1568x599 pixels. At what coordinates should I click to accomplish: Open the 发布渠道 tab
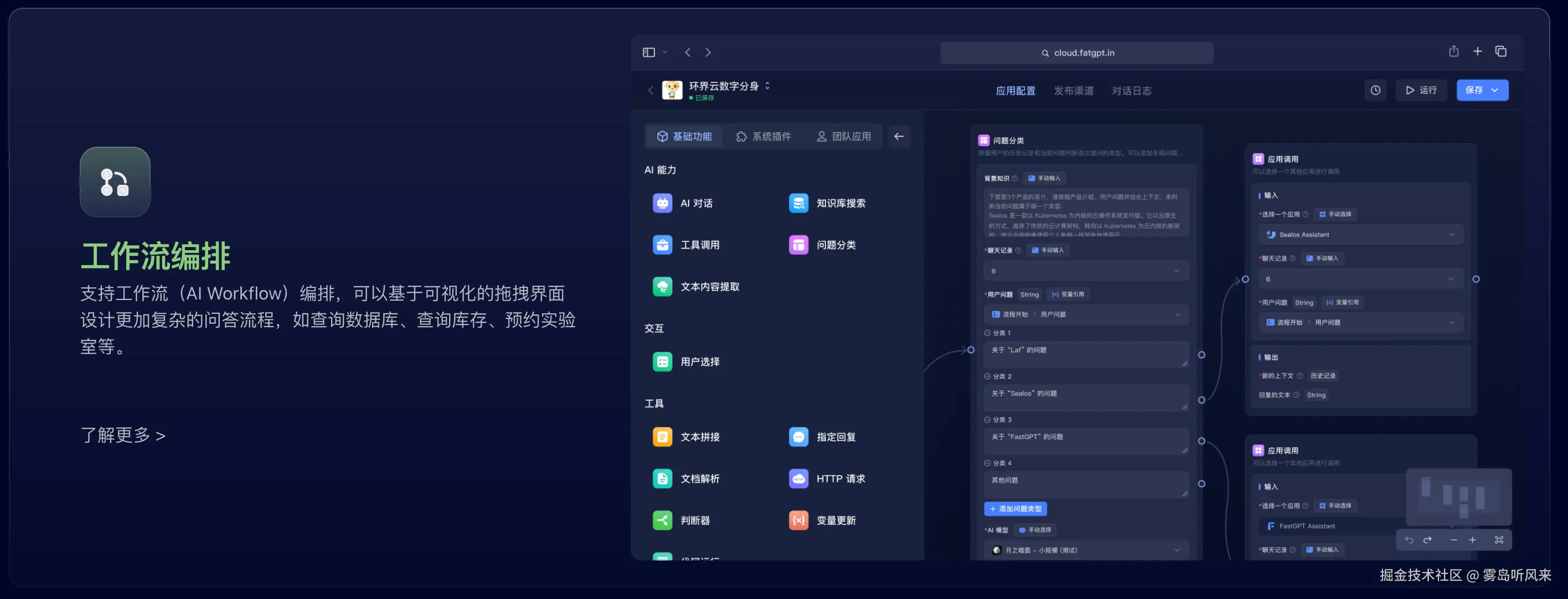[x=1073, y=91]
